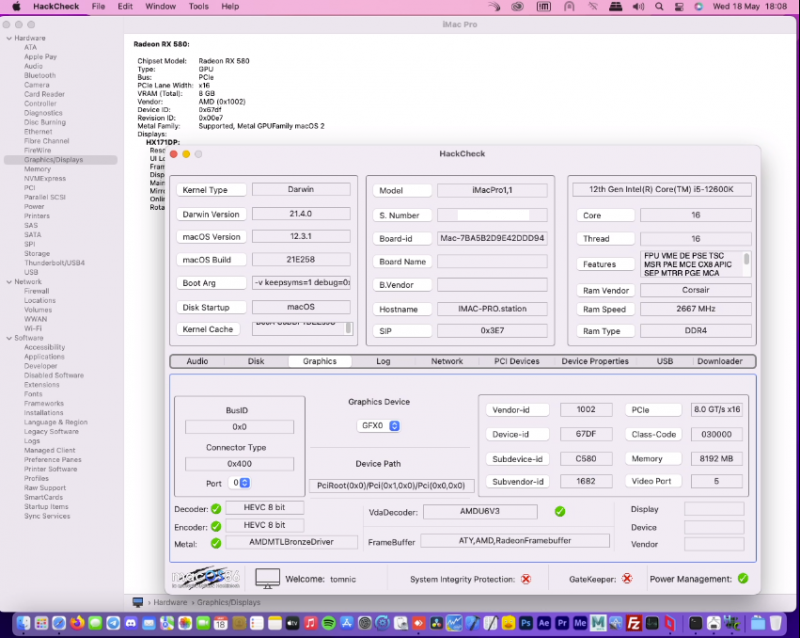Image resolution: width=800 pixels, height=638 pixels.
Task: Click the GateKeeper red X status icon
Action: pos(627,579)
